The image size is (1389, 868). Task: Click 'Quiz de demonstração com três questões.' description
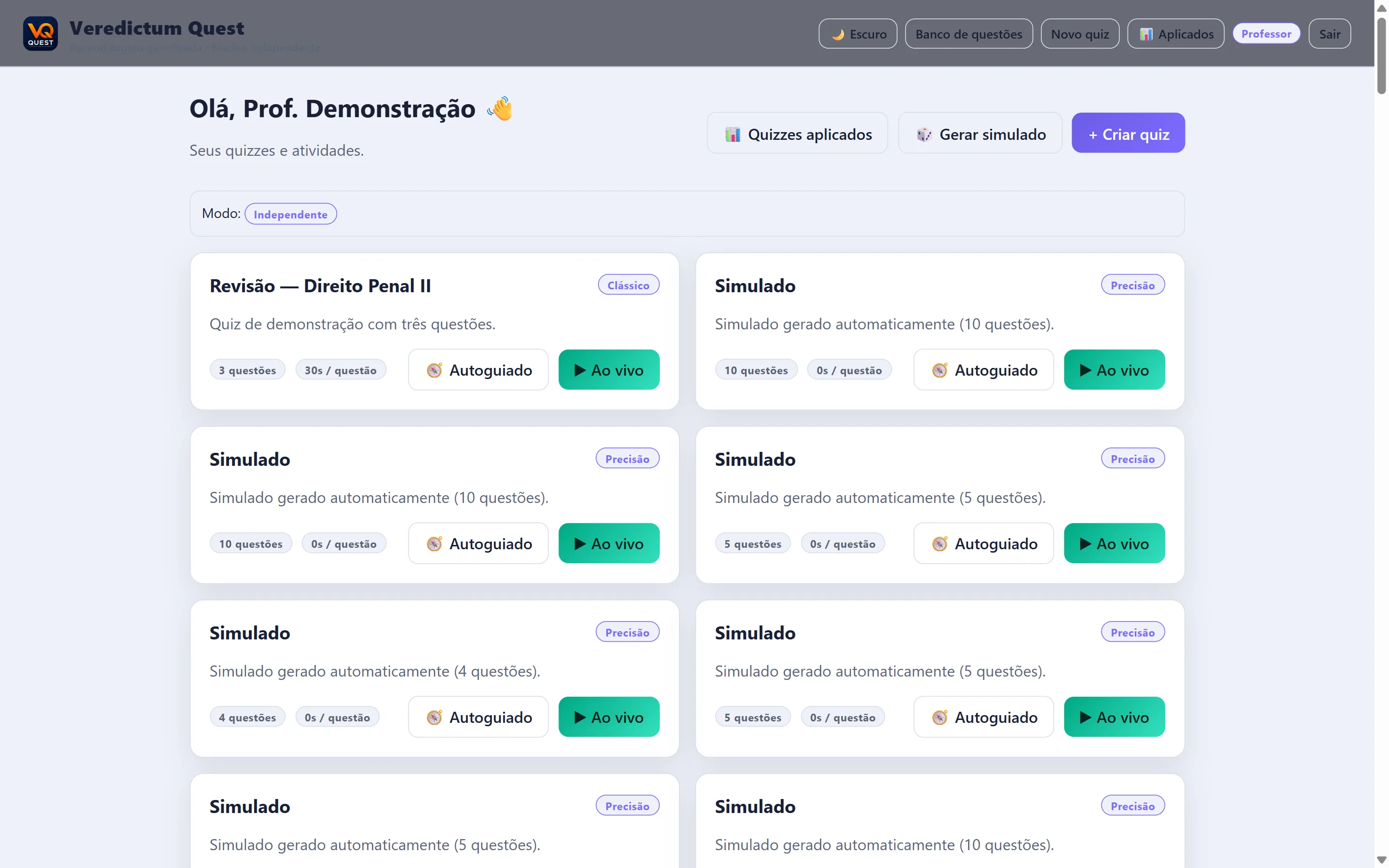pyautogui.click(x=353, y=325)
